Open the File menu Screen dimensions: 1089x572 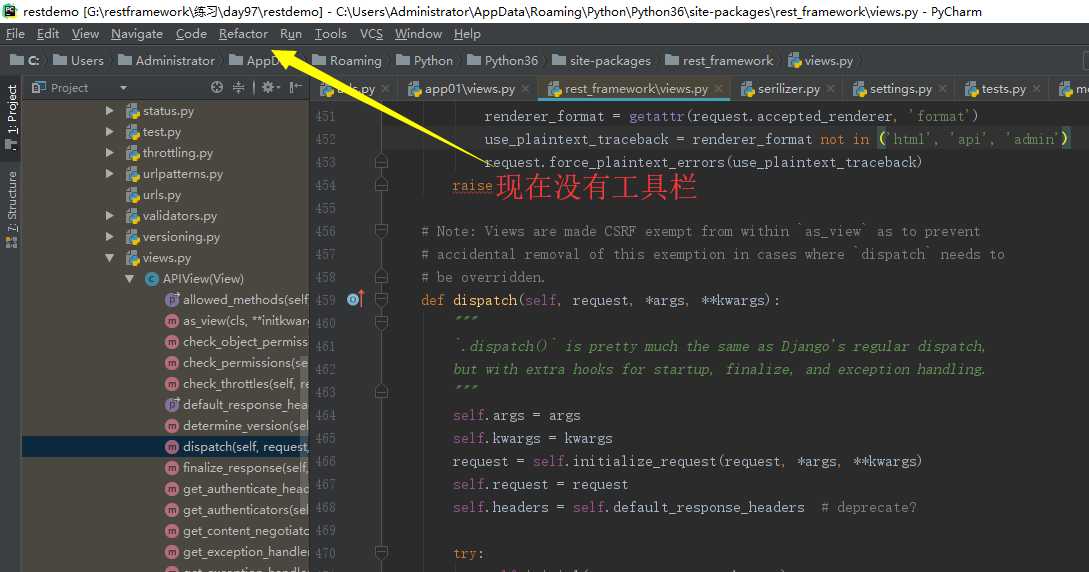click(x=15, y=34)
